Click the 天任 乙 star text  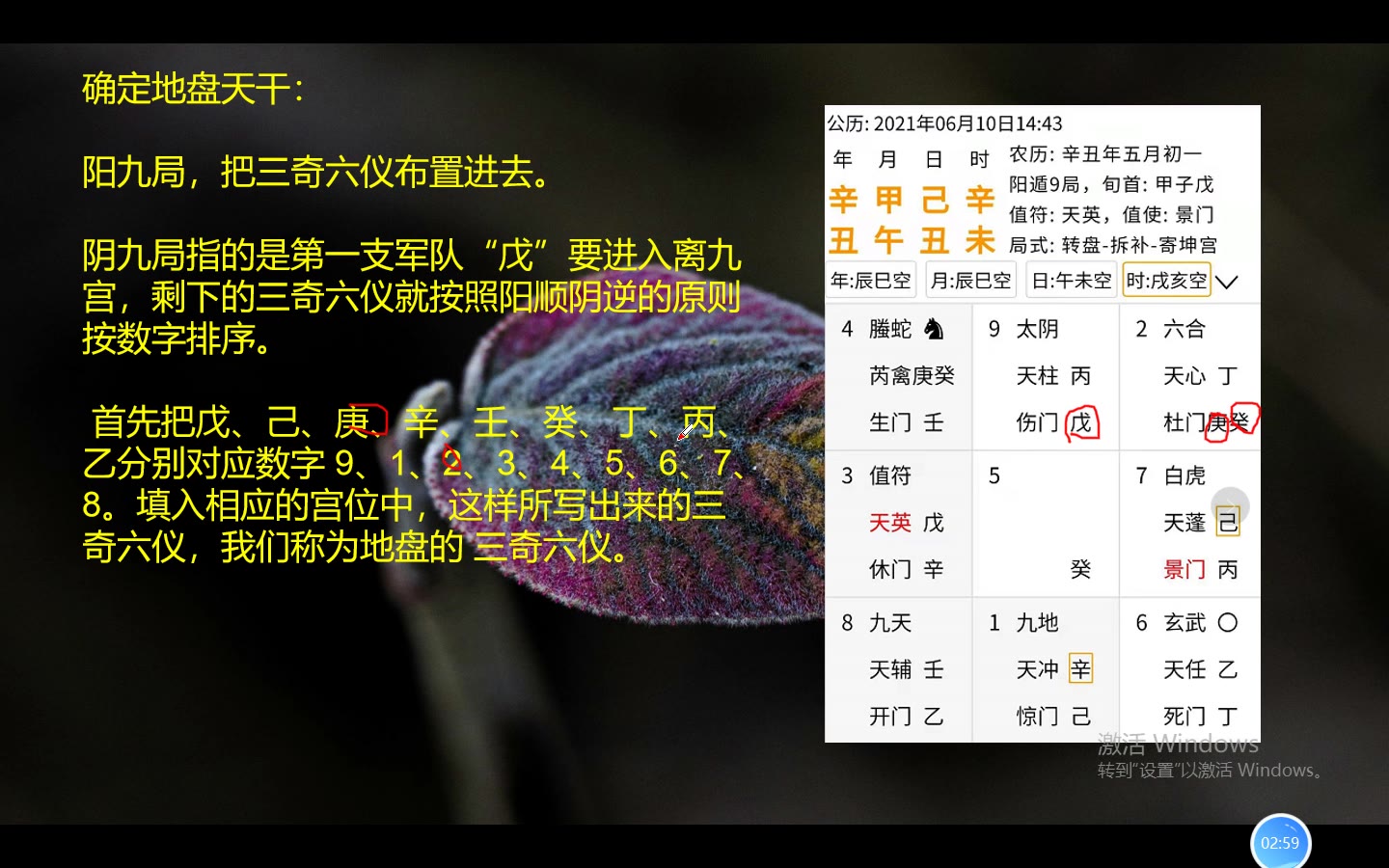(1201, 668)
